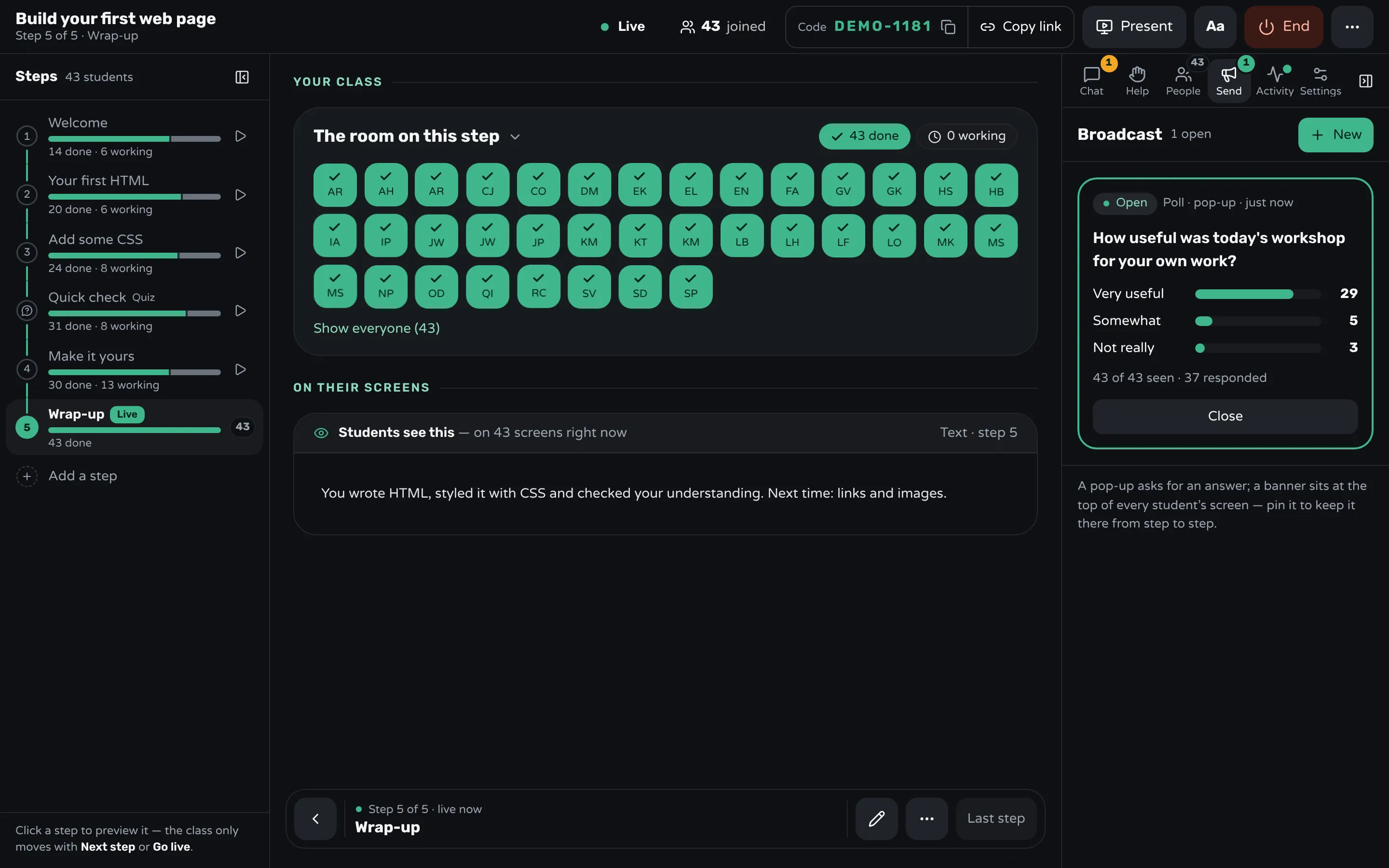Click the Welcome step progress bar
1389x868 pixels.
coord(134,139)
